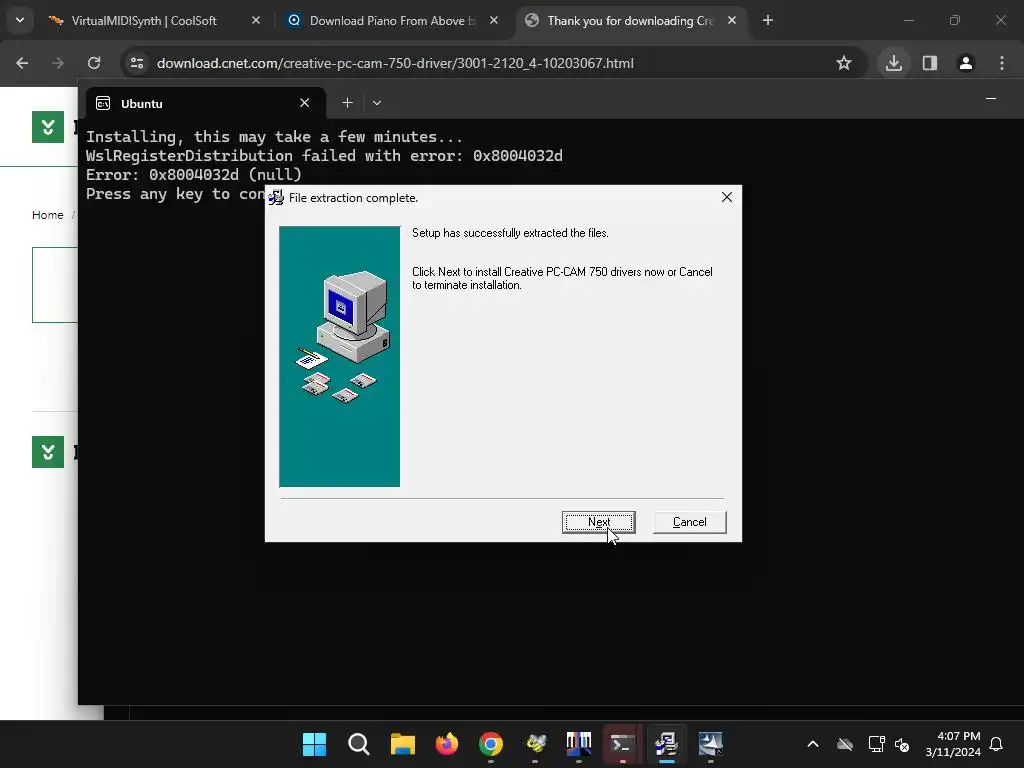Viewport: 1024px width, 768px height.
Task: Click the upper green CNET download logo
Action: (x=48, y=127)
